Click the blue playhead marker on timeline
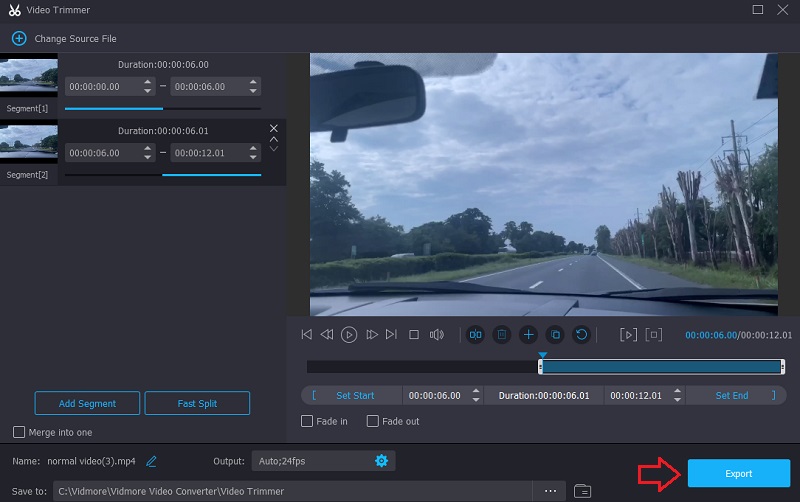The height and width of the screenshot is (502, 800). coord(542,354)
